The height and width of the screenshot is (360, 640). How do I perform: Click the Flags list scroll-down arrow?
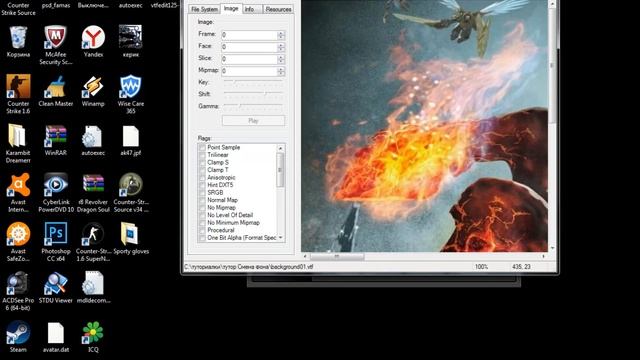[x=280, y=238]
